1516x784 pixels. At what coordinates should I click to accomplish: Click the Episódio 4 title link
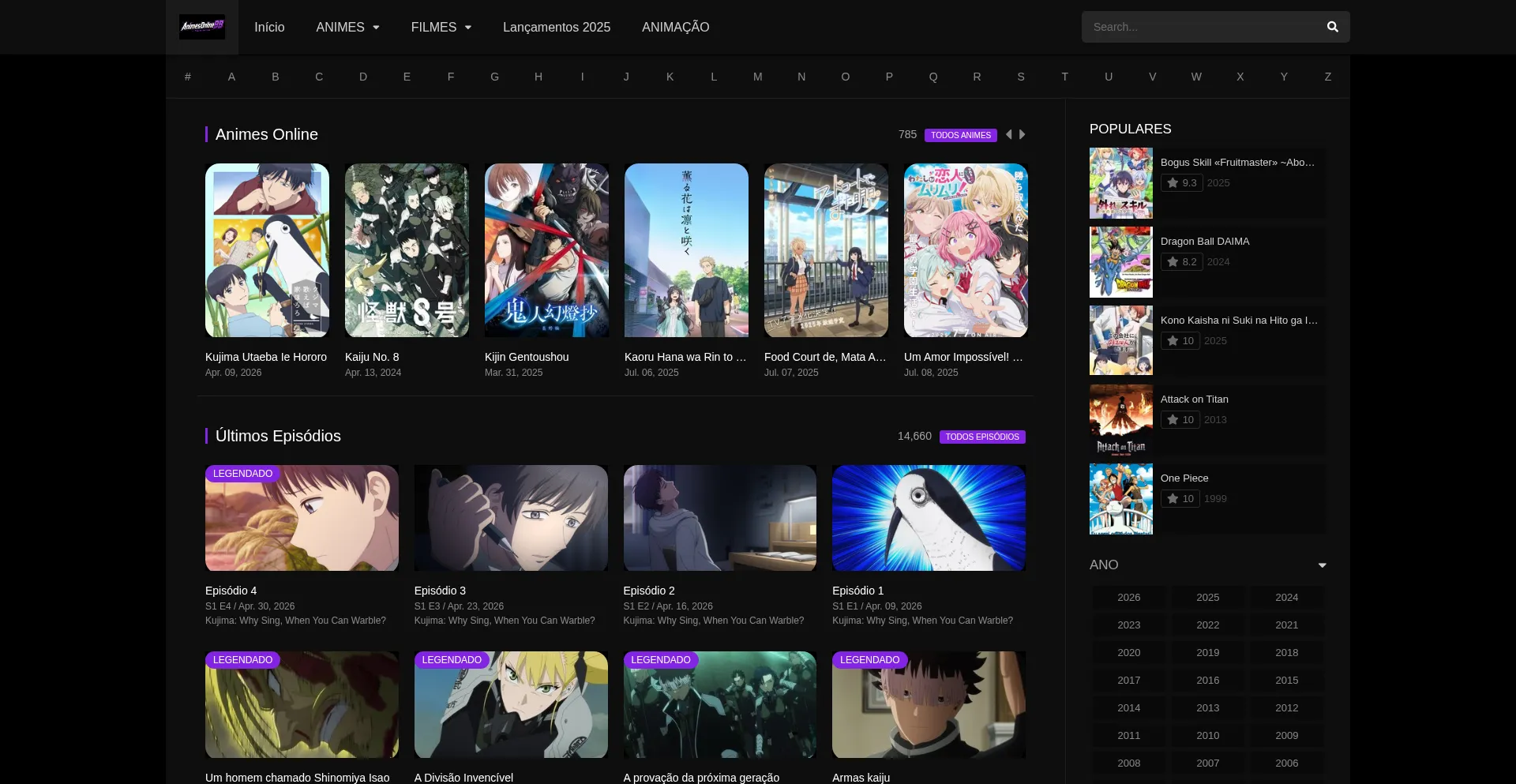pos(231,591)
